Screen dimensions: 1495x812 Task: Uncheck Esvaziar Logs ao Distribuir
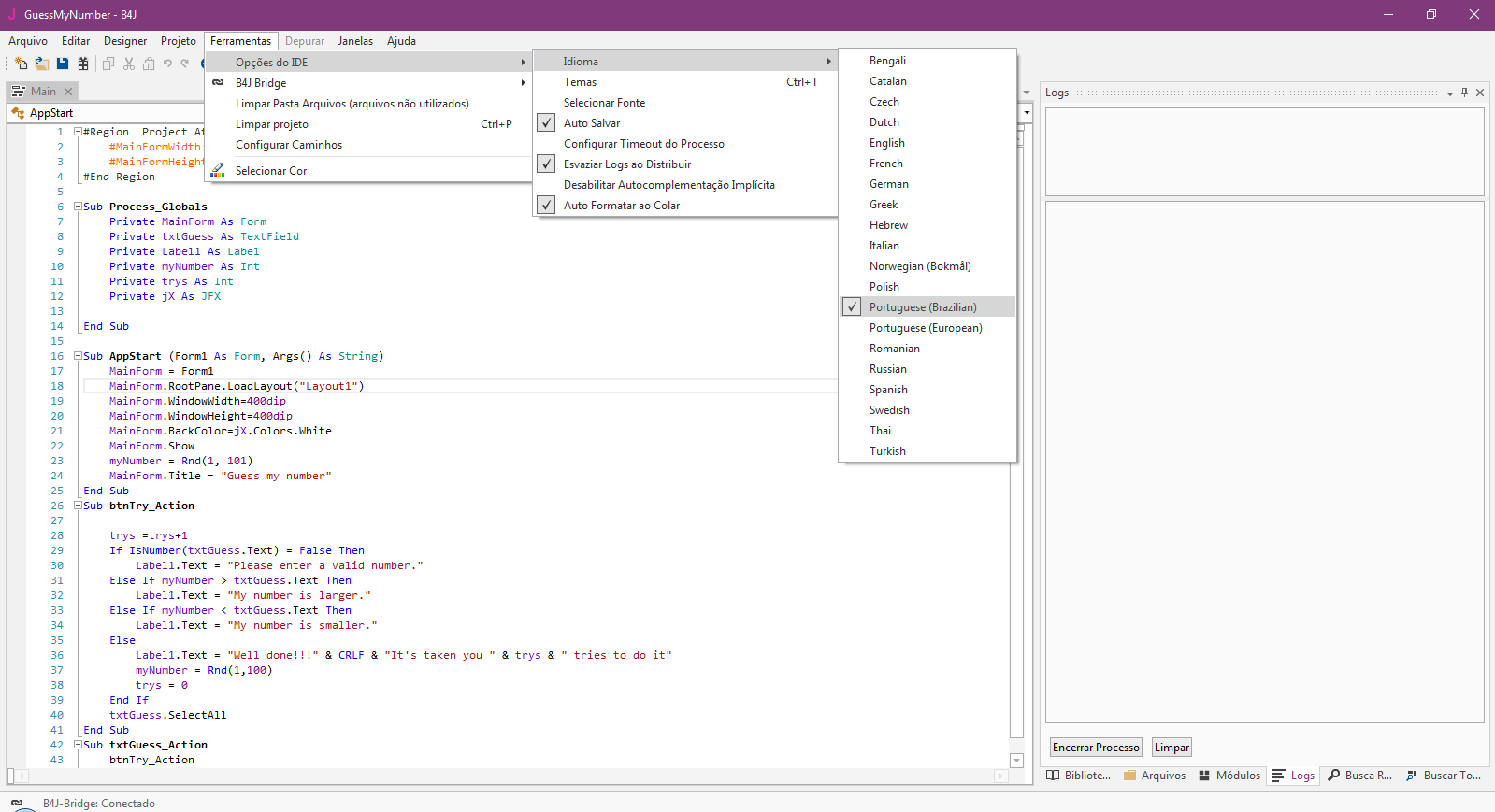click(x=626, y=164)
